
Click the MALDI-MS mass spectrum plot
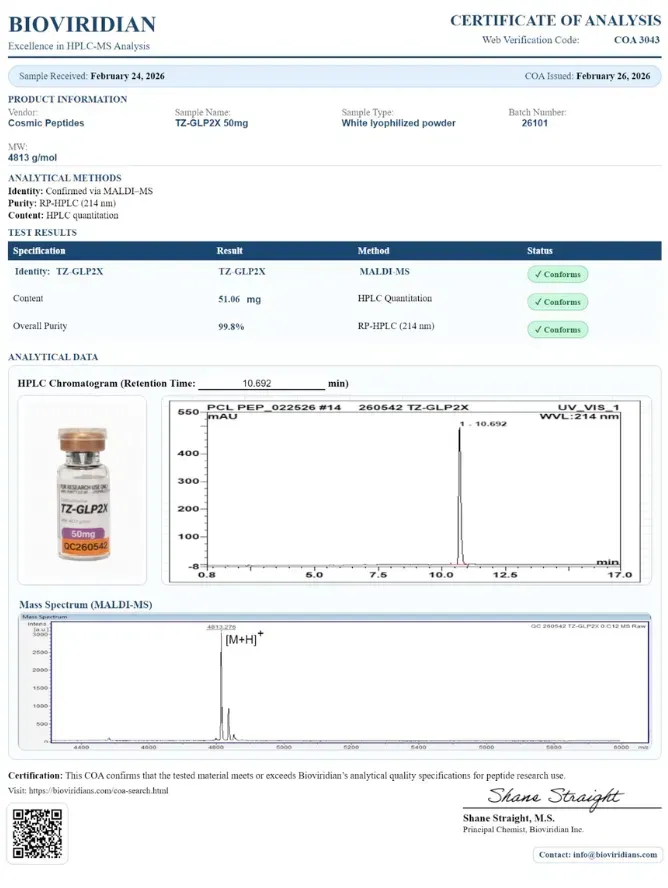coord(335,682)
